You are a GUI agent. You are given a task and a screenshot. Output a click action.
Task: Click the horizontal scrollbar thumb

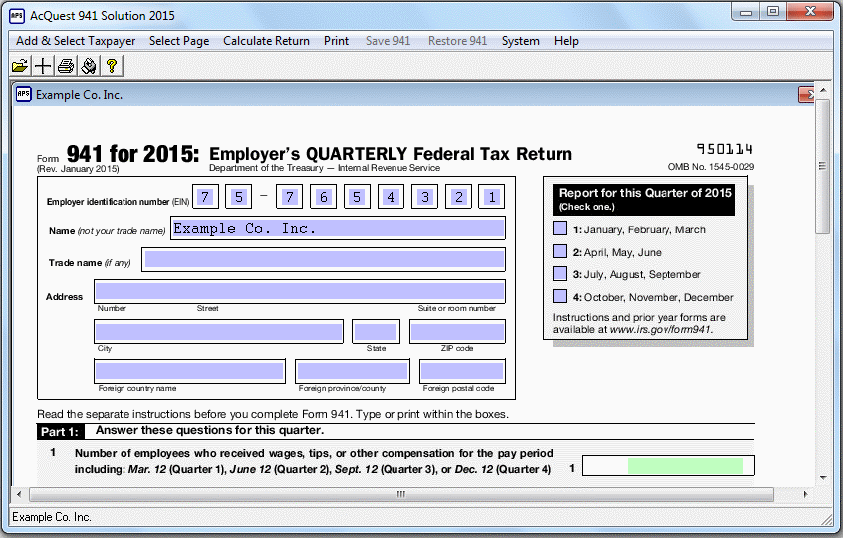(x=401, y=494)
